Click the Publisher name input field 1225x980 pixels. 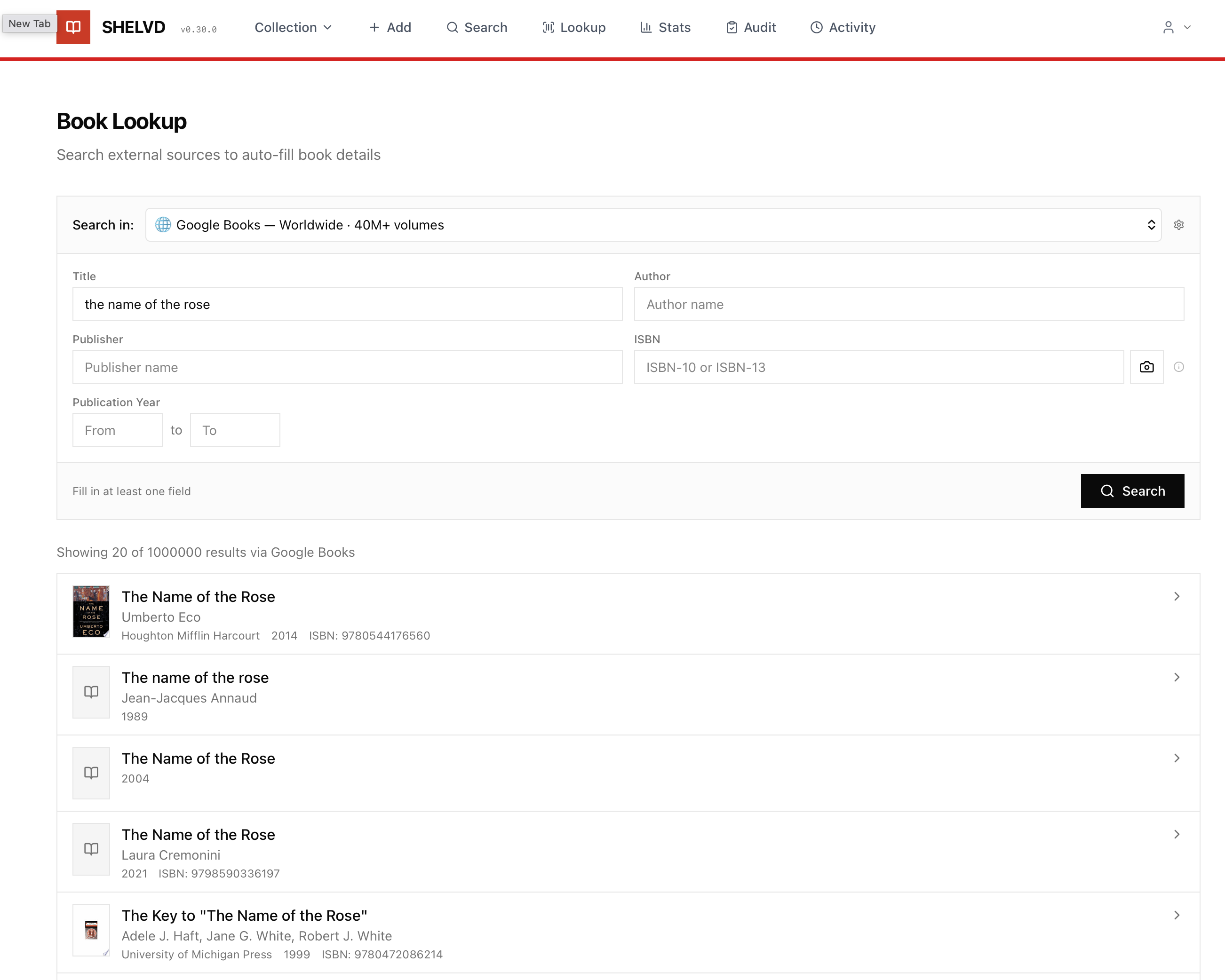tap(347, 367)
